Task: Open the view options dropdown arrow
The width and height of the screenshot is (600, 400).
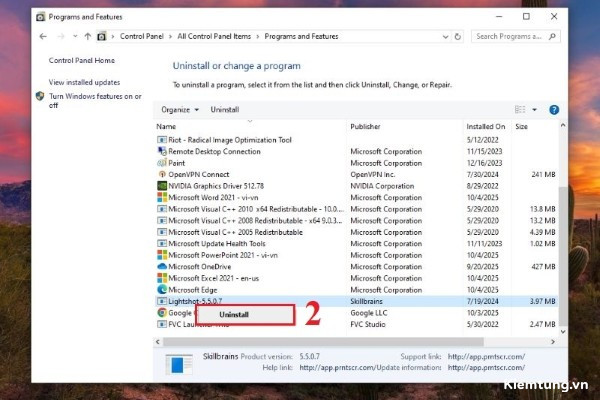Action: 535,110
